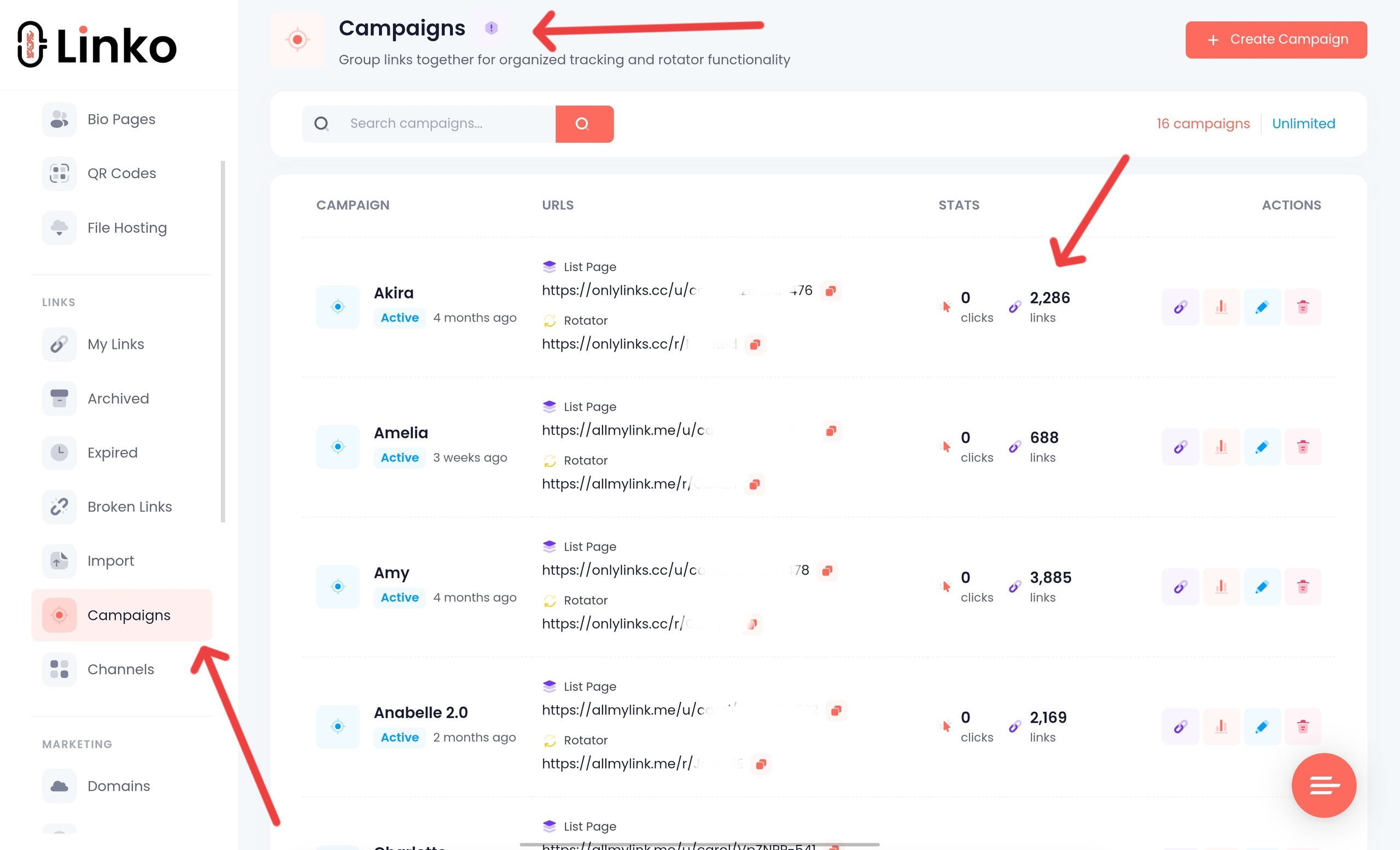
Task: Open links icon for Akira campaign
Action: click(x=1180, y=307)
